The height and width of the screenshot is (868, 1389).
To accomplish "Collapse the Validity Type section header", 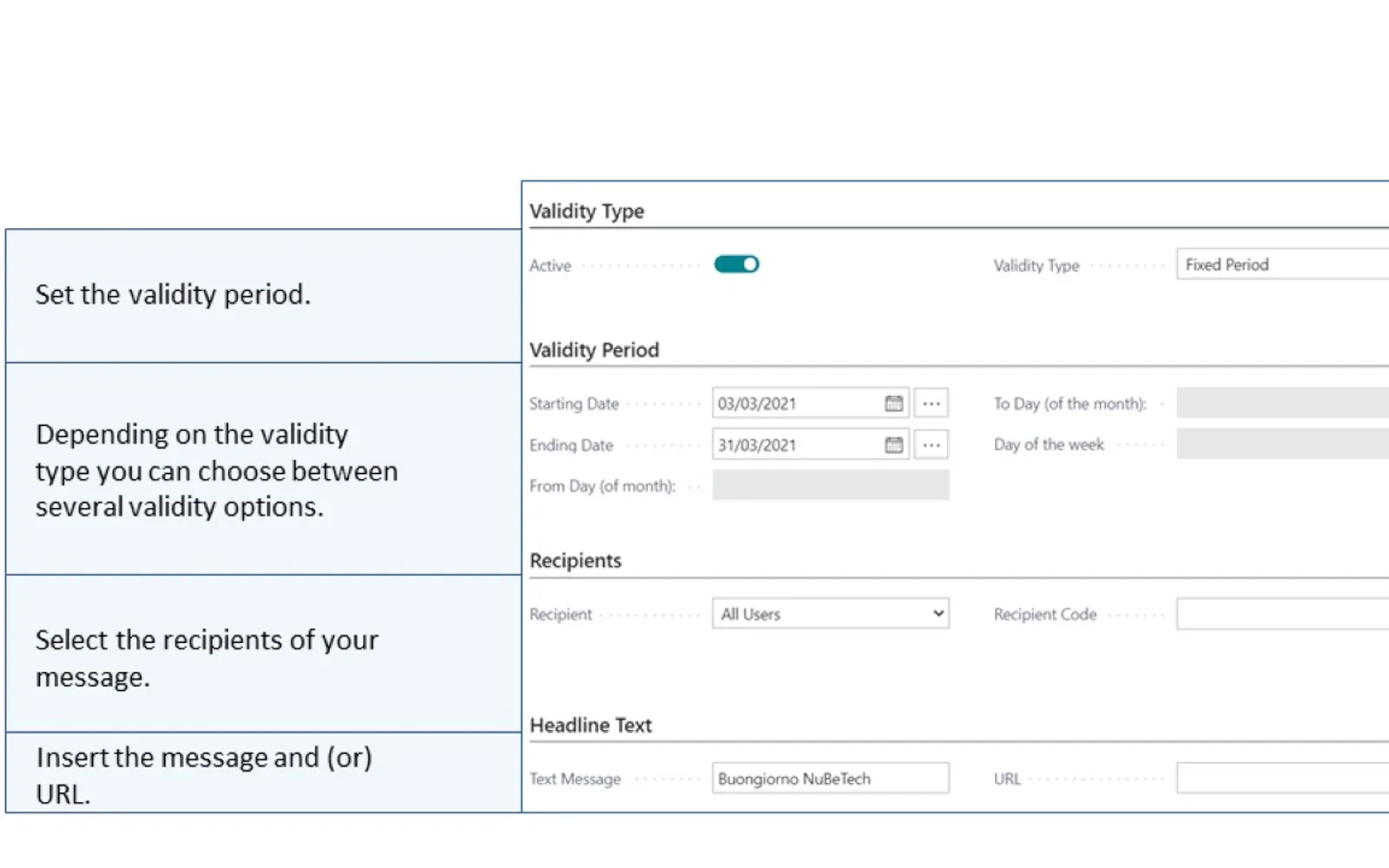I will click(587, 211).
